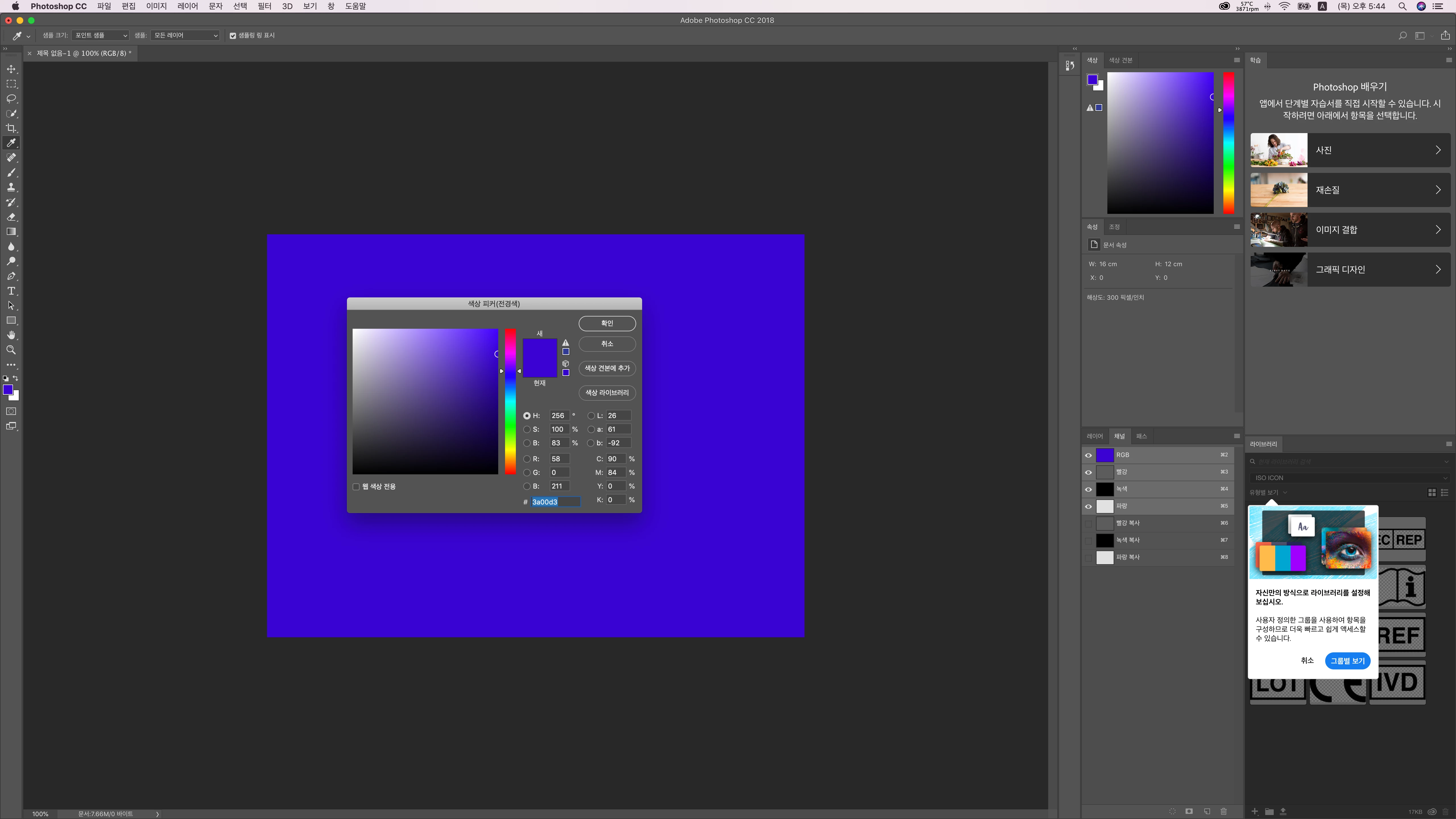Click the 색상 견본에 추가 button
Viewport: 1456px width, 819px height.
(607, 368)
